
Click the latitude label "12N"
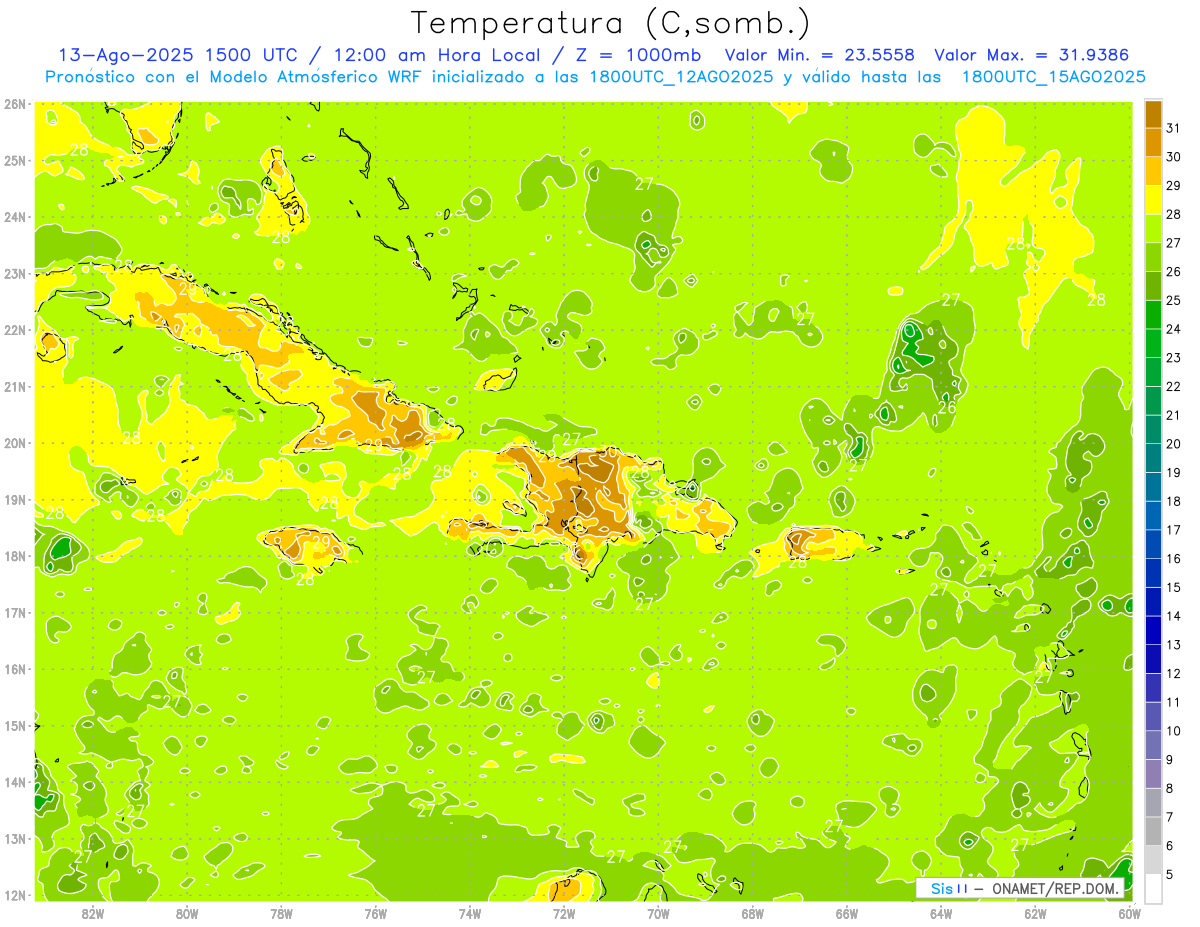pyautogui.click(x=15, y=895)
